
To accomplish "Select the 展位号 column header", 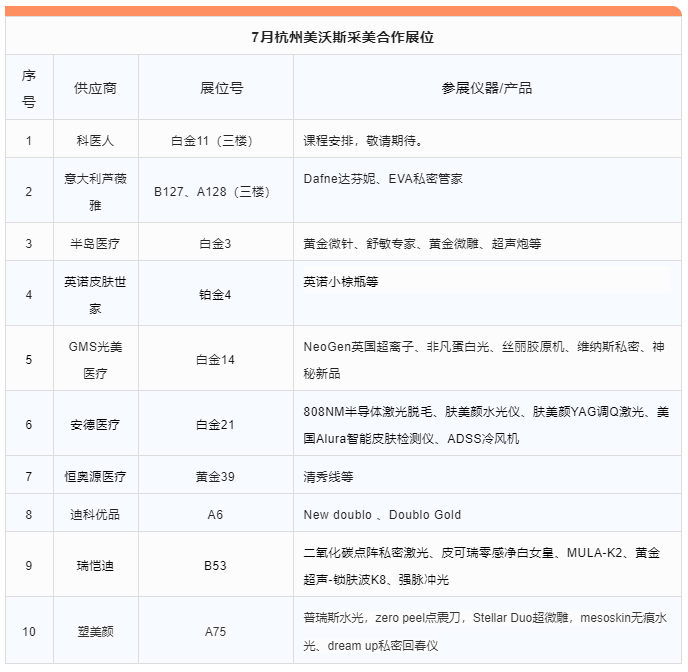I will [x=215, y=88].
